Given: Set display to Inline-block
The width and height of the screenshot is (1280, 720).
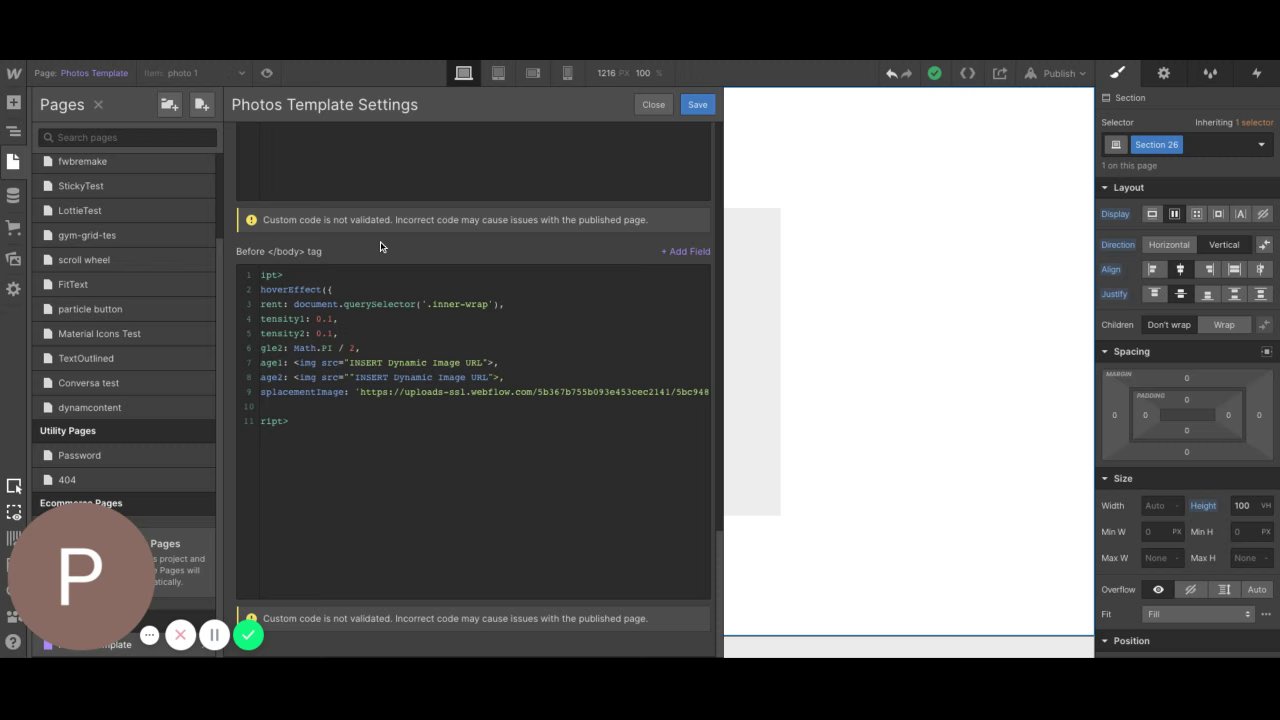Looking at the screenshot, I should click(x=1218, y=214).
